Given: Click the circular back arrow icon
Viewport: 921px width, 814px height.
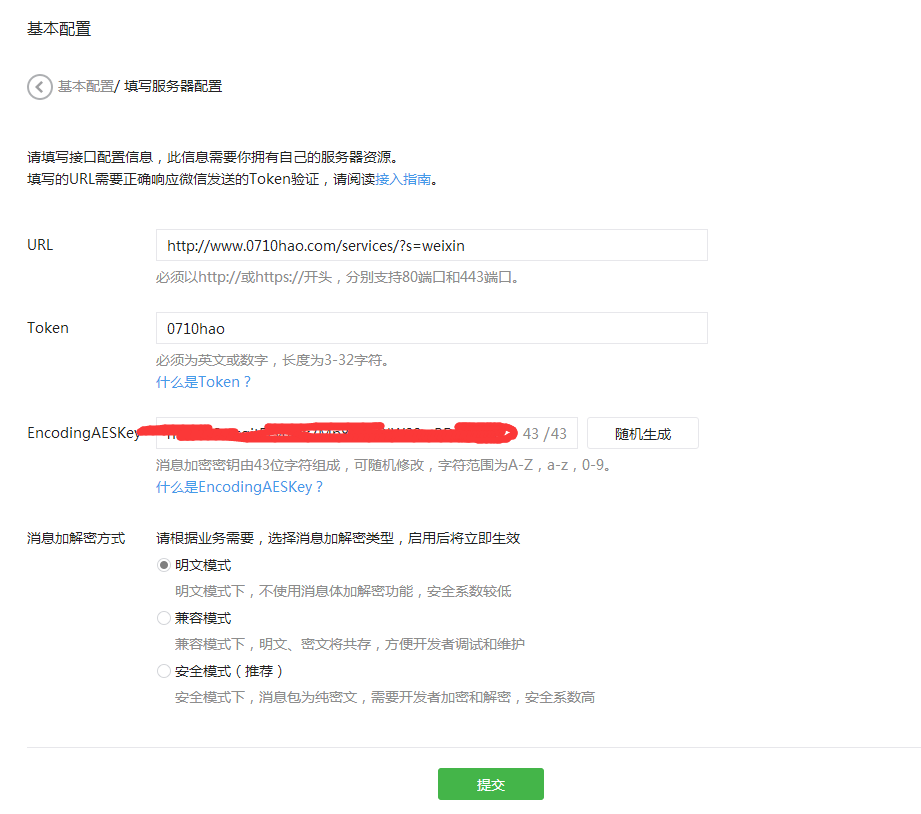Looking at the screenshot, I should [x=39, y=87].
